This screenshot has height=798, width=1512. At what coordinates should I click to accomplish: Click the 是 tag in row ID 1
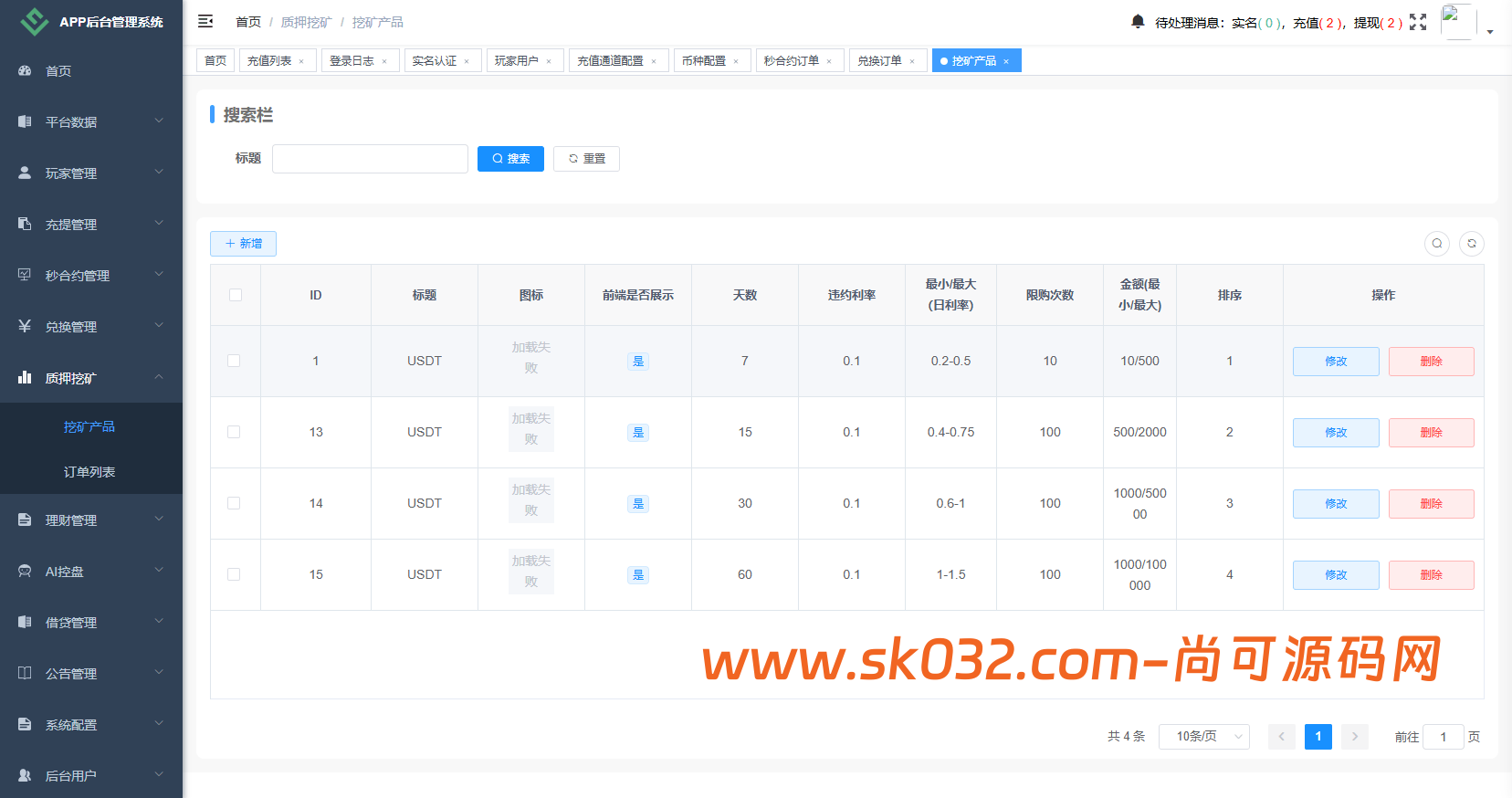tap(638, 362)
